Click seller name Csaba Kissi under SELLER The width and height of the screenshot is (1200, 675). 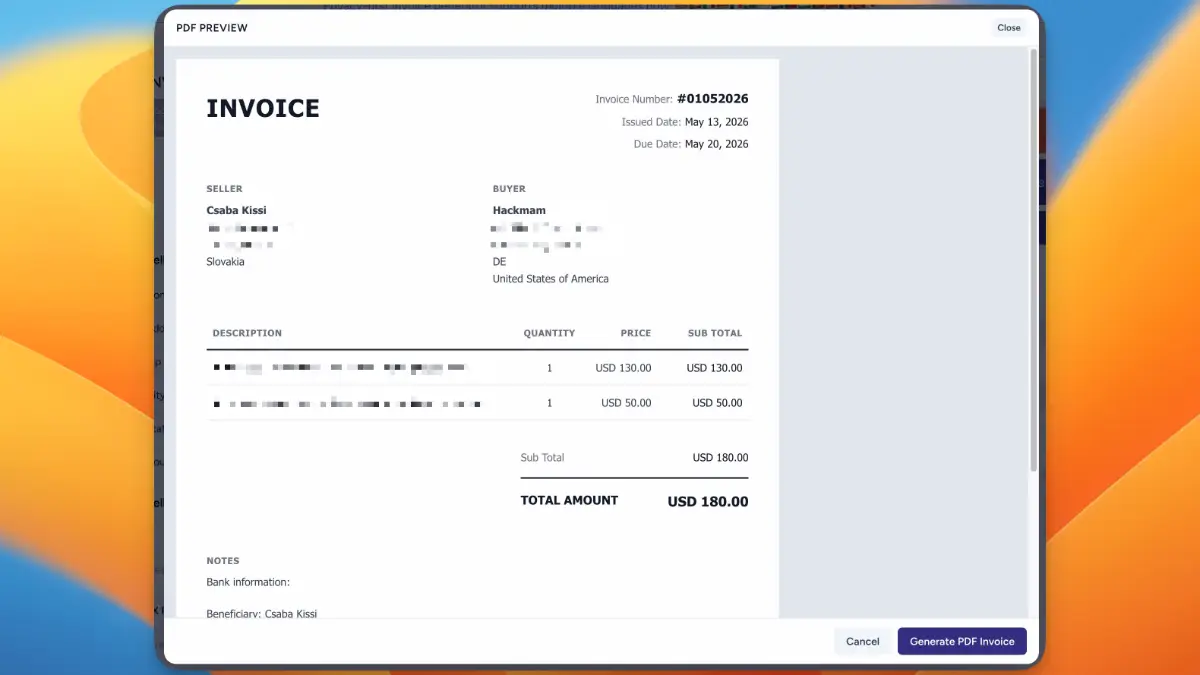click(236, 210)
